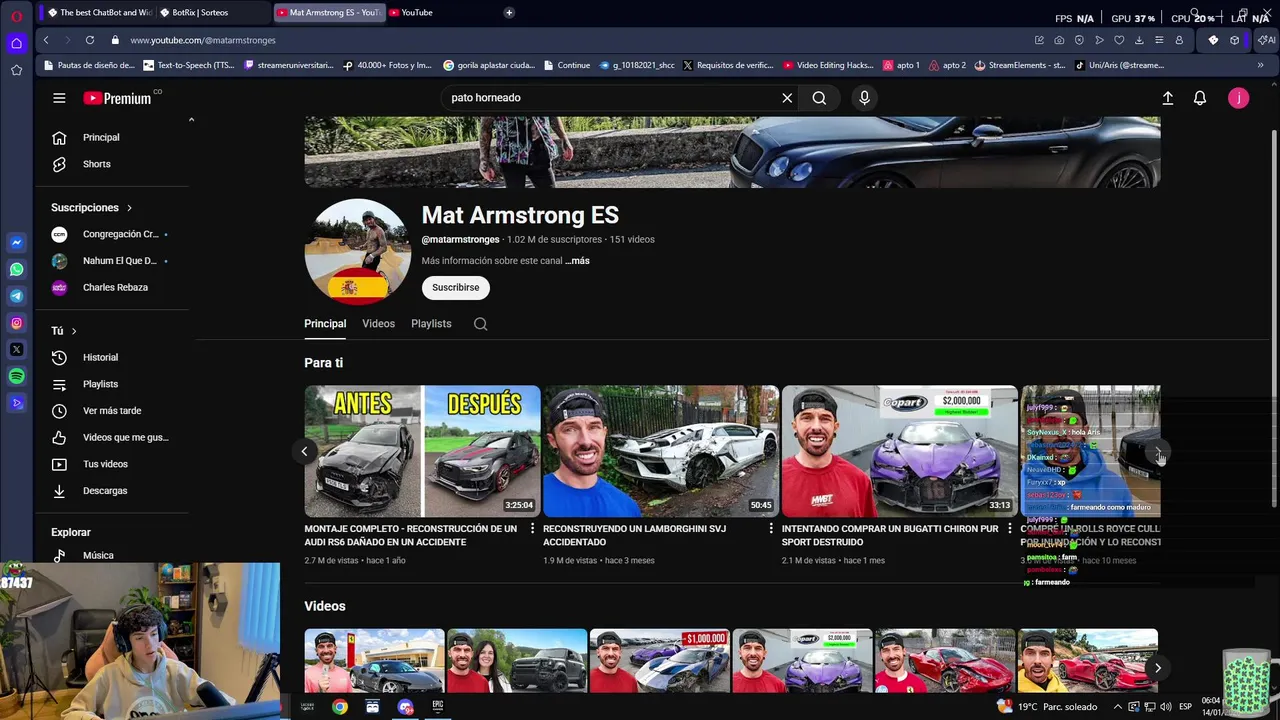Open Tus videos in sidebar
The width and height of the screenshot is (1280, 720).
click(x=105, y=464)
